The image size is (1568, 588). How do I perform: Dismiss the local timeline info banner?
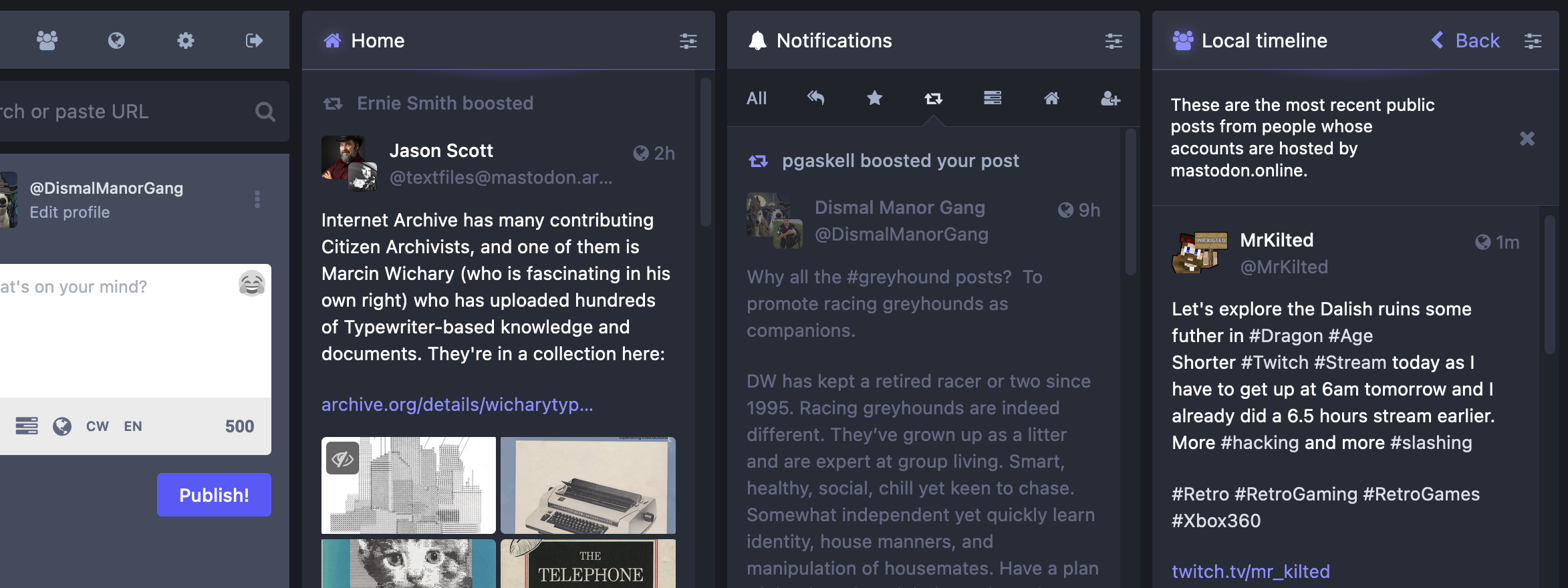(1527, 138)
